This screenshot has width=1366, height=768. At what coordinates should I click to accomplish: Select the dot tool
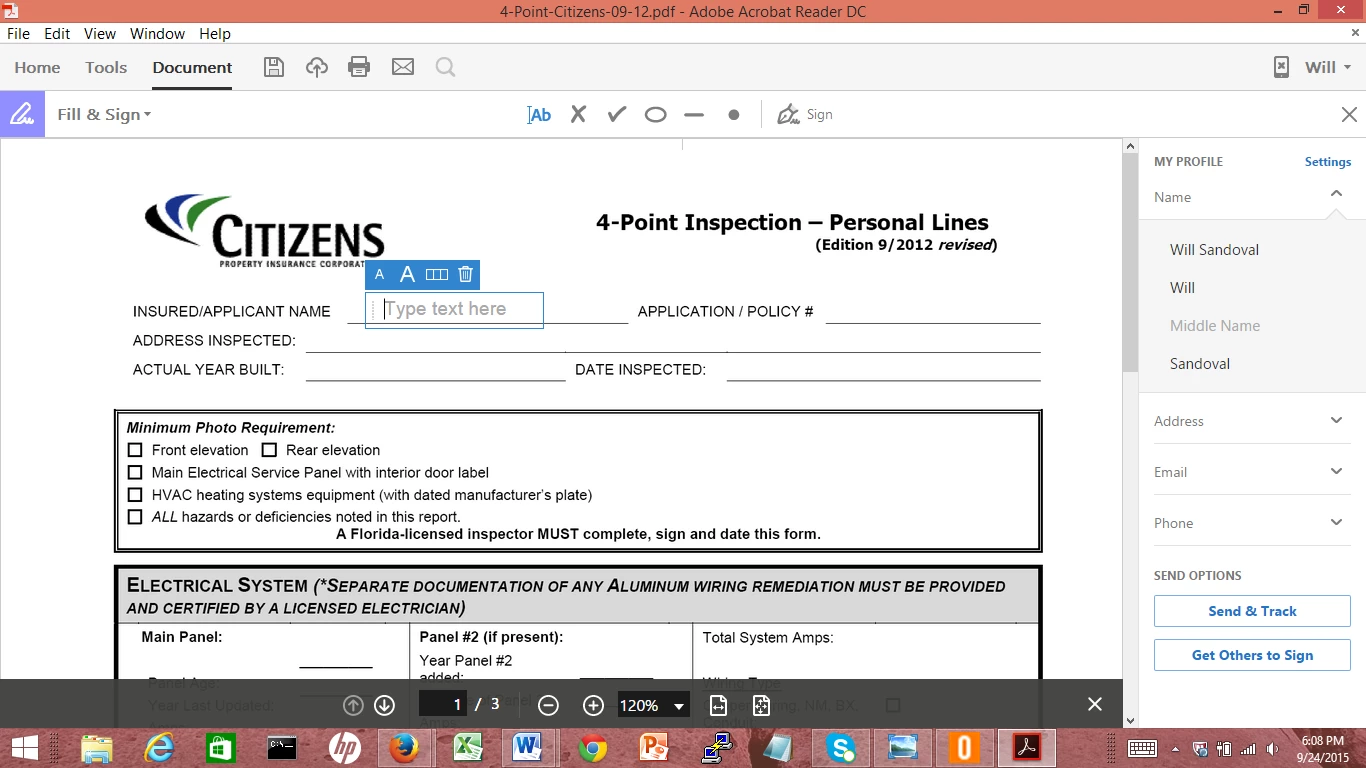(x=734, y=115)
